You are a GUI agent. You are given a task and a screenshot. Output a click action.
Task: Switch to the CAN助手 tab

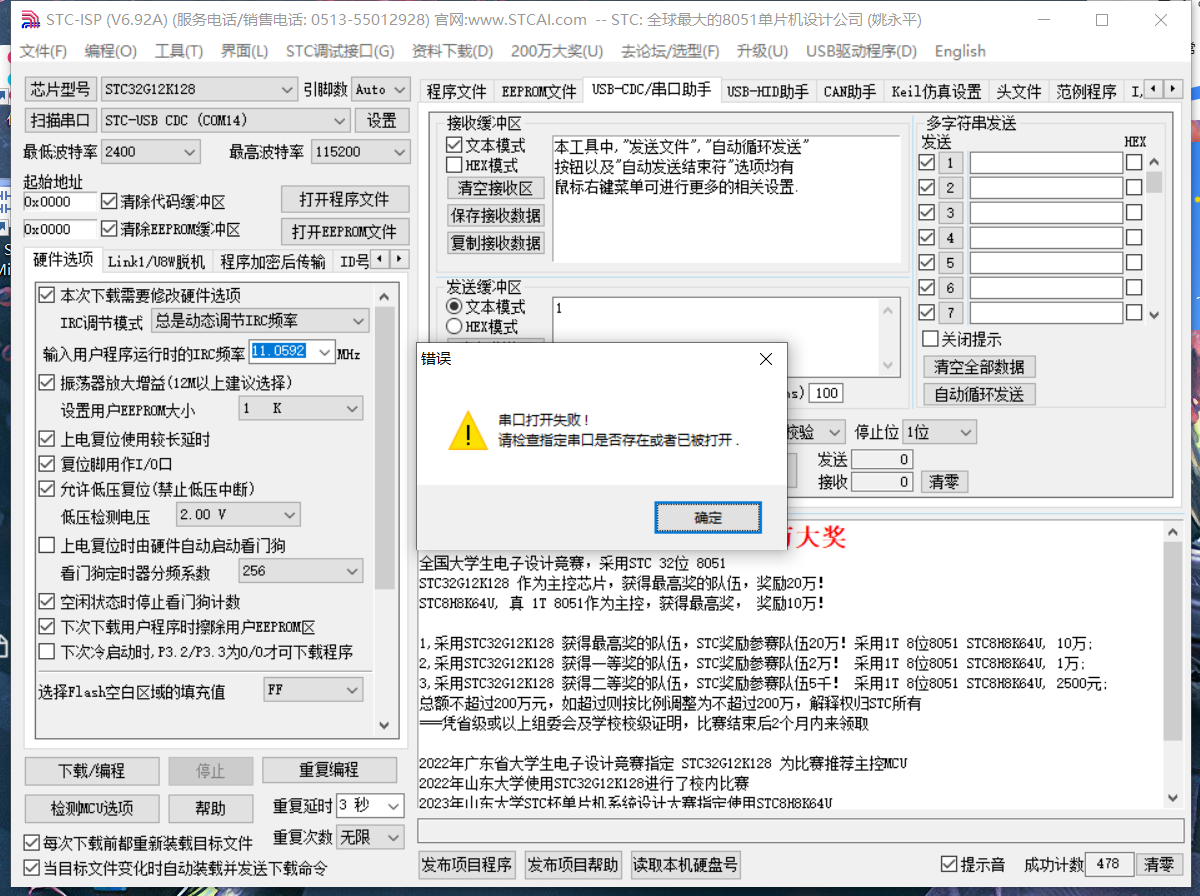tap(849, 92)
